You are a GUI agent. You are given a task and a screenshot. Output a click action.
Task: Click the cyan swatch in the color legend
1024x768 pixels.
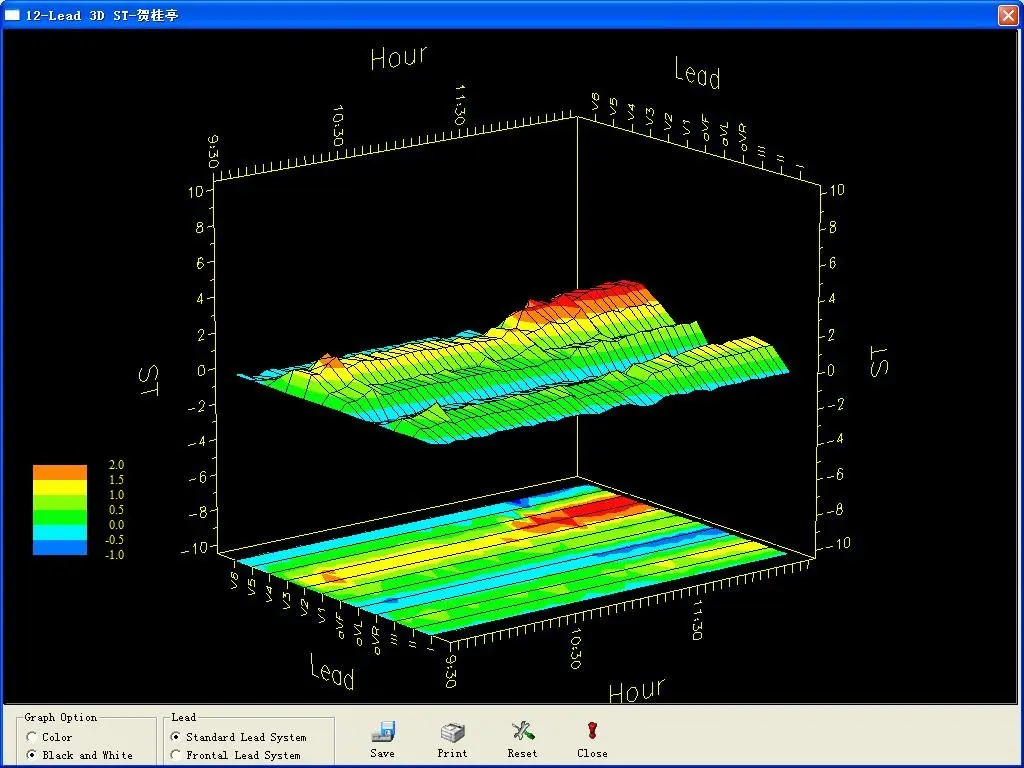pos(60,533)
